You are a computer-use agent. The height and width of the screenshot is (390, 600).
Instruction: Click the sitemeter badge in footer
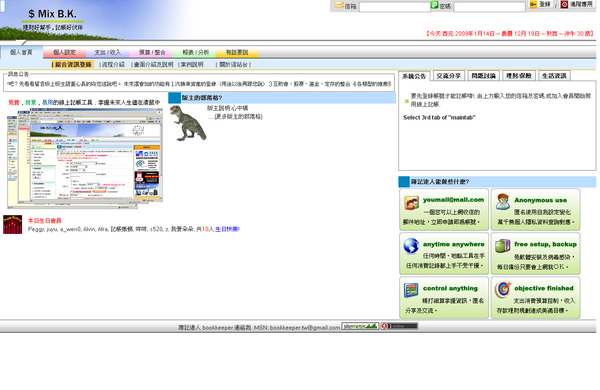pos(360,326)
